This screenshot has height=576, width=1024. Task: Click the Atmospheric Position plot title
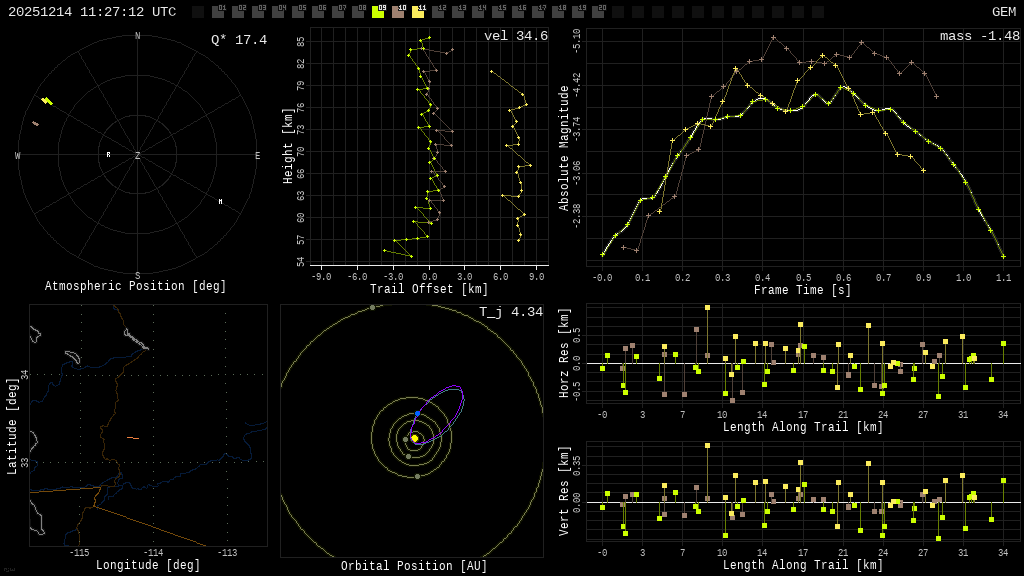[136, 287]
